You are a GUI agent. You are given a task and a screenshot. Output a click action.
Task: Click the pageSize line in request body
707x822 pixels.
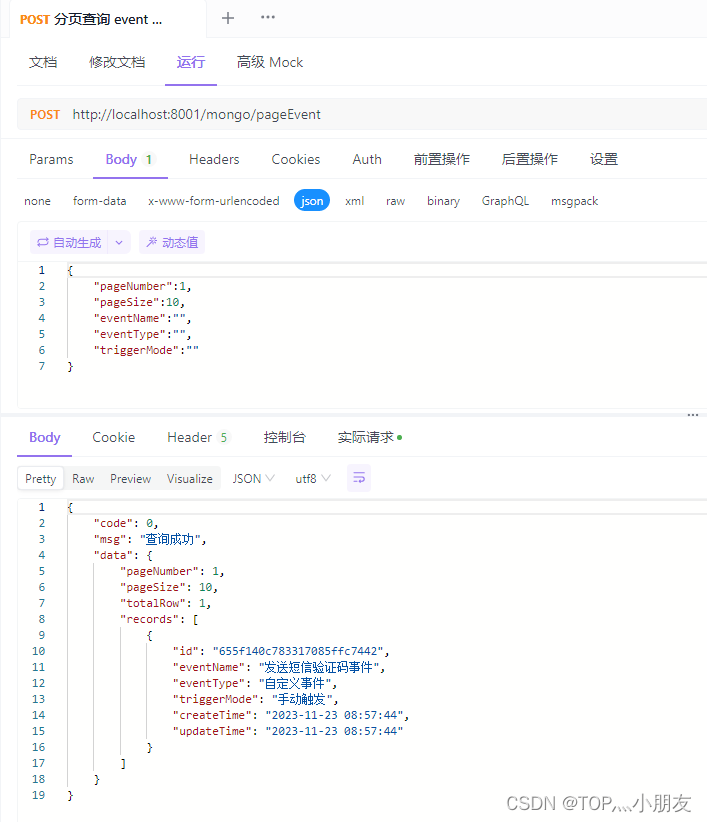pyautogui.click(x=139, y=302)
